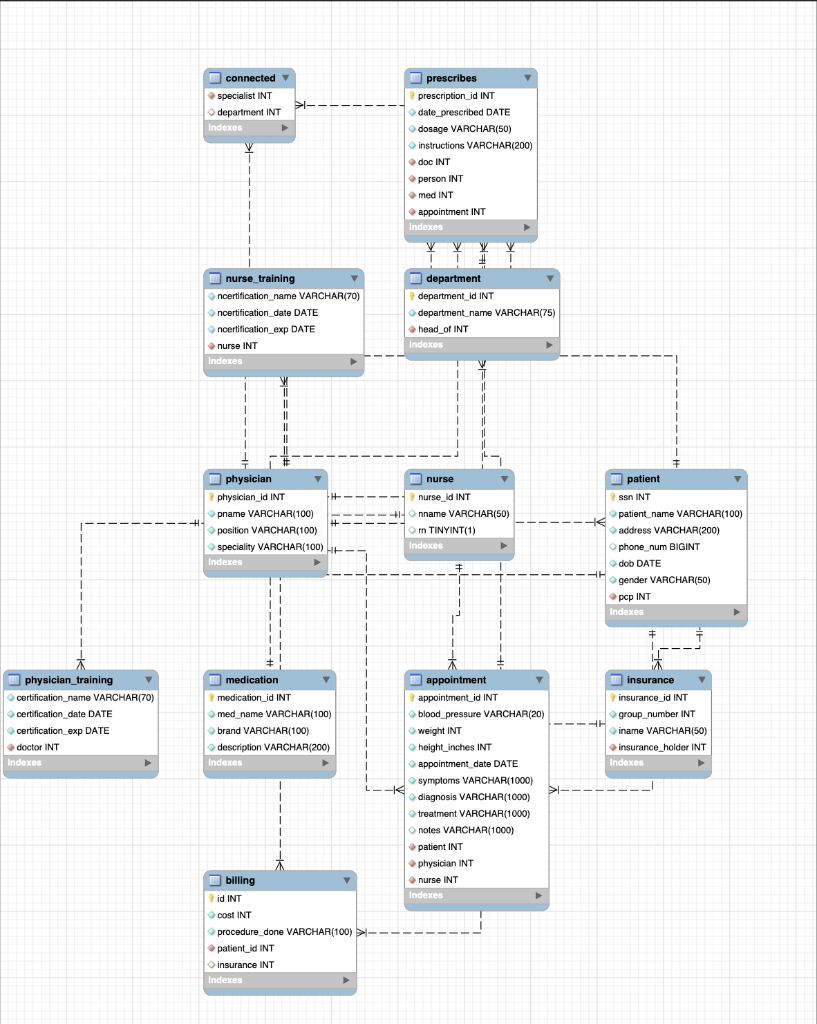Click the table icon on the prescribes header
Viewport: 817px width, 1024px height.
tap(414, 78)
